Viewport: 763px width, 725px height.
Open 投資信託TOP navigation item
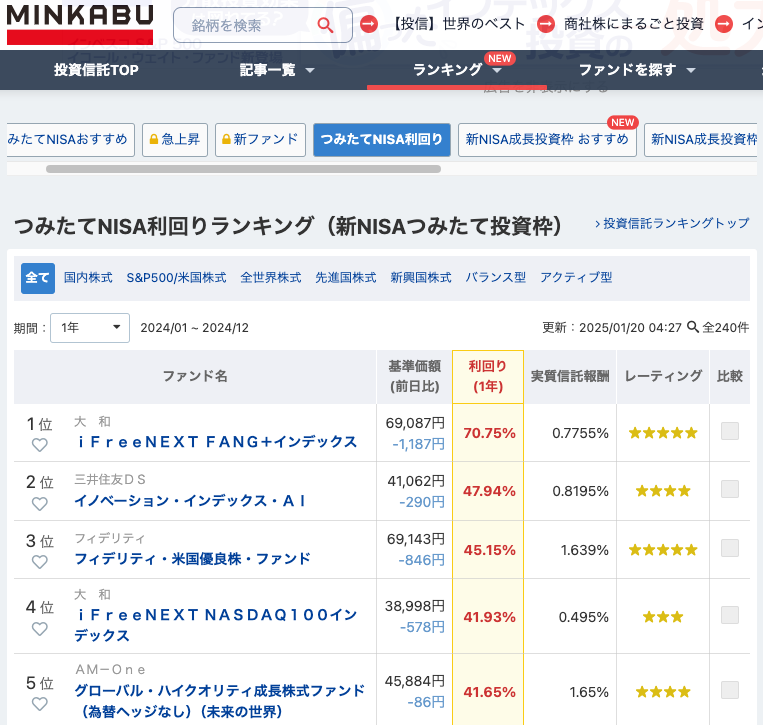[96, 70]
